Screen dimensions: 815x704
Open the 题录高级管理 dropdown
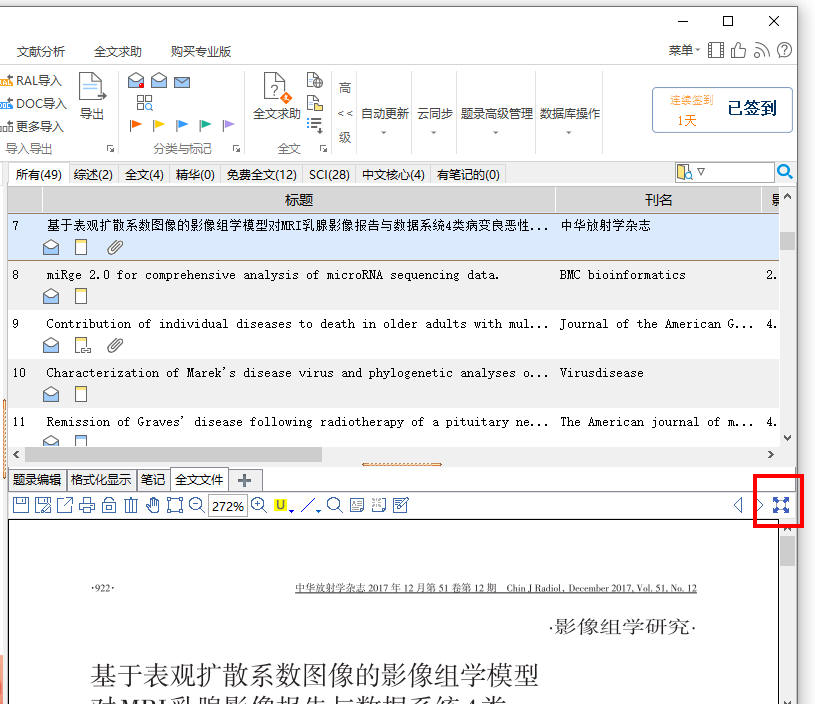click(496, 120)
